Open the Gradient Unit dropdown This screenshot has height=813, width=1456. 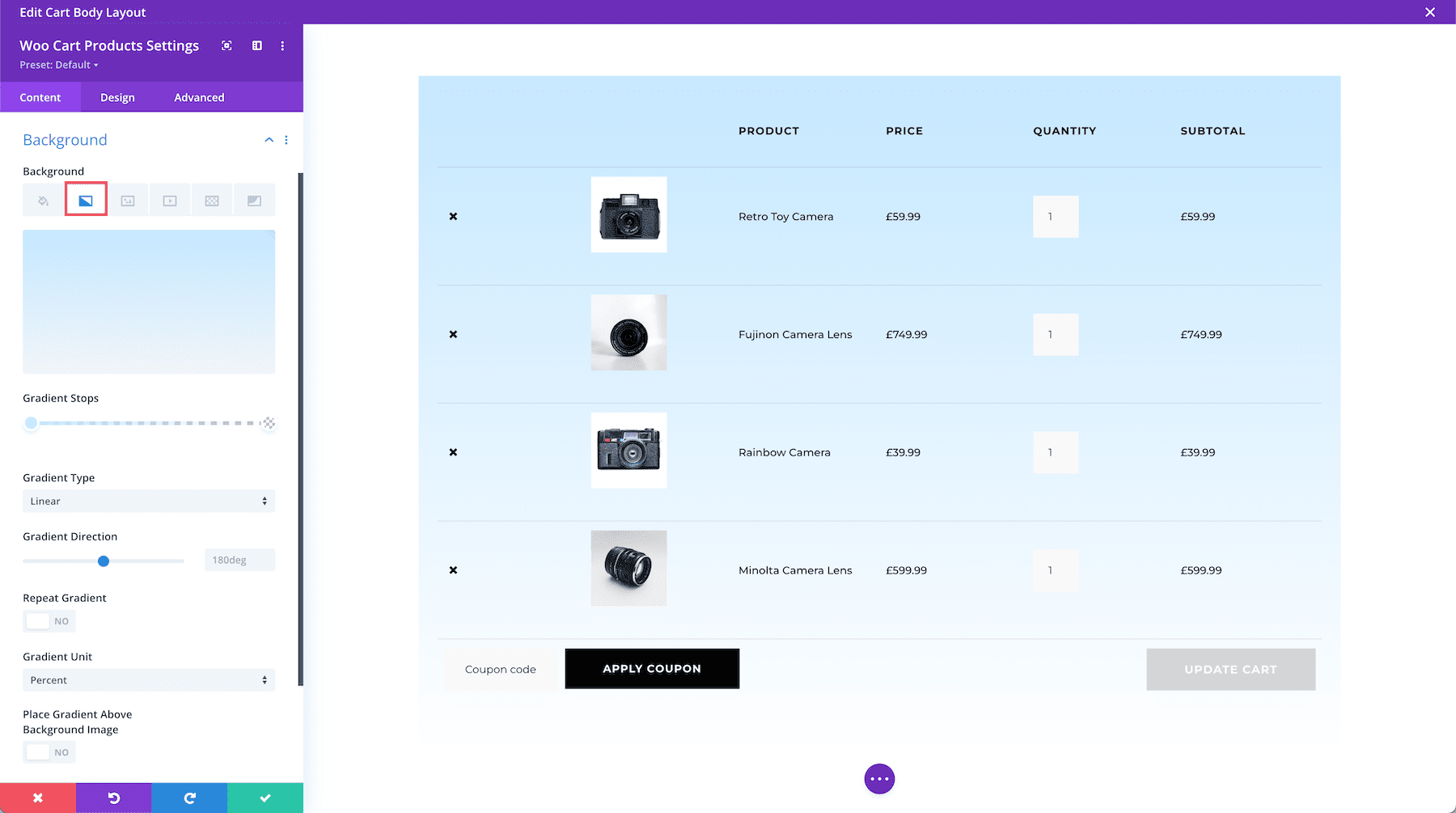pyautogui.click(x=148, y=680)
